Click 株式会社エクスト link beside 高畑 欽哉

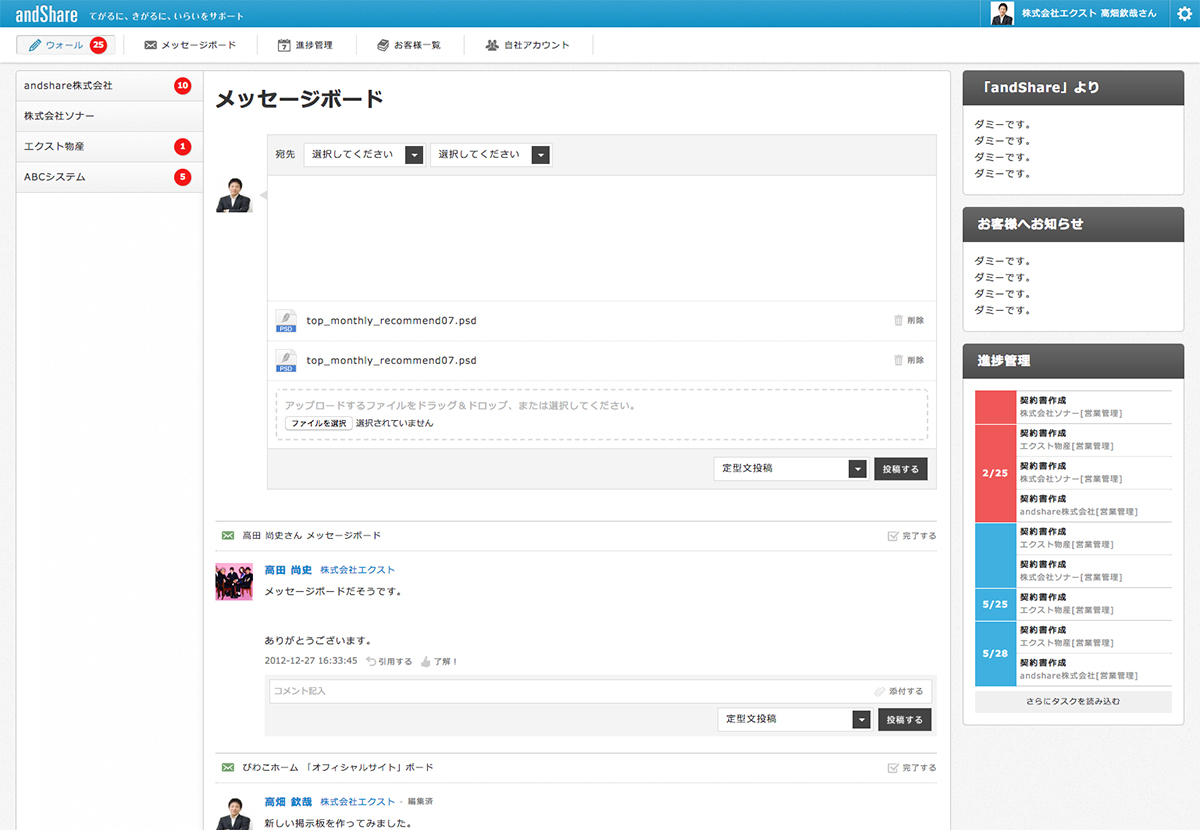357,802
